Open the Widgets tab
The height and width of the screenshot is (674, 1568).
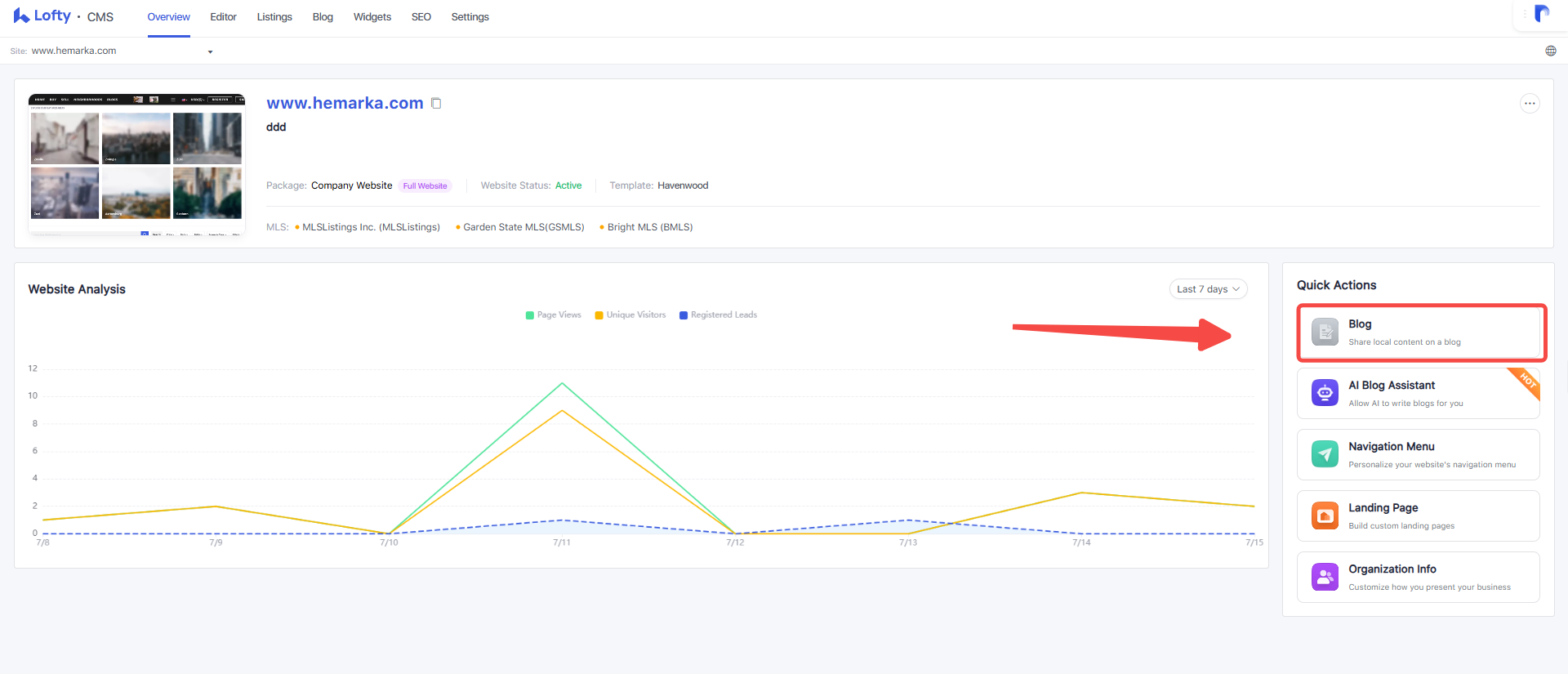click(x=372, y=17)
